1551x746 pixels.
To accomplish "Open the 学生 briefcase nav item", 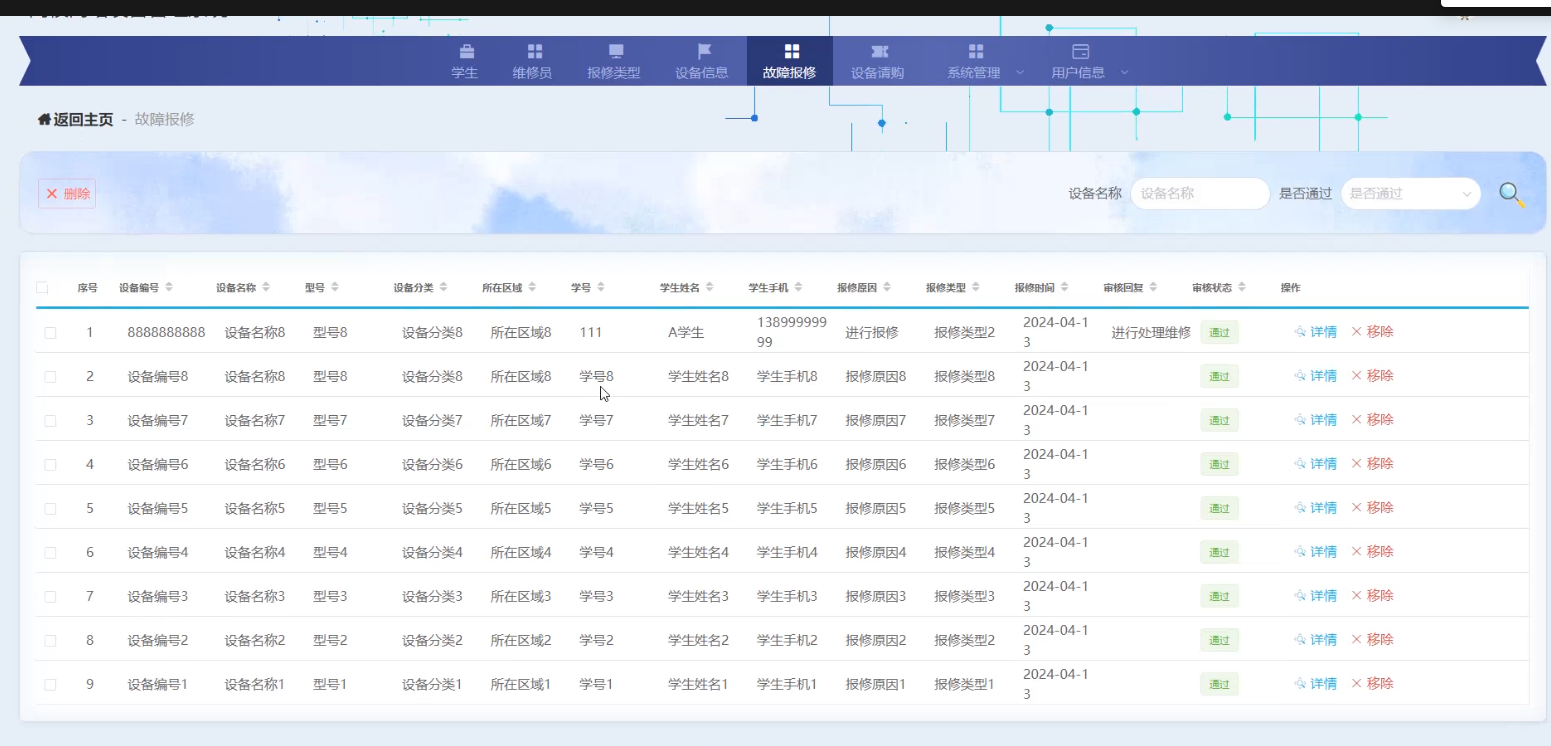I will [x=465, y=61].
